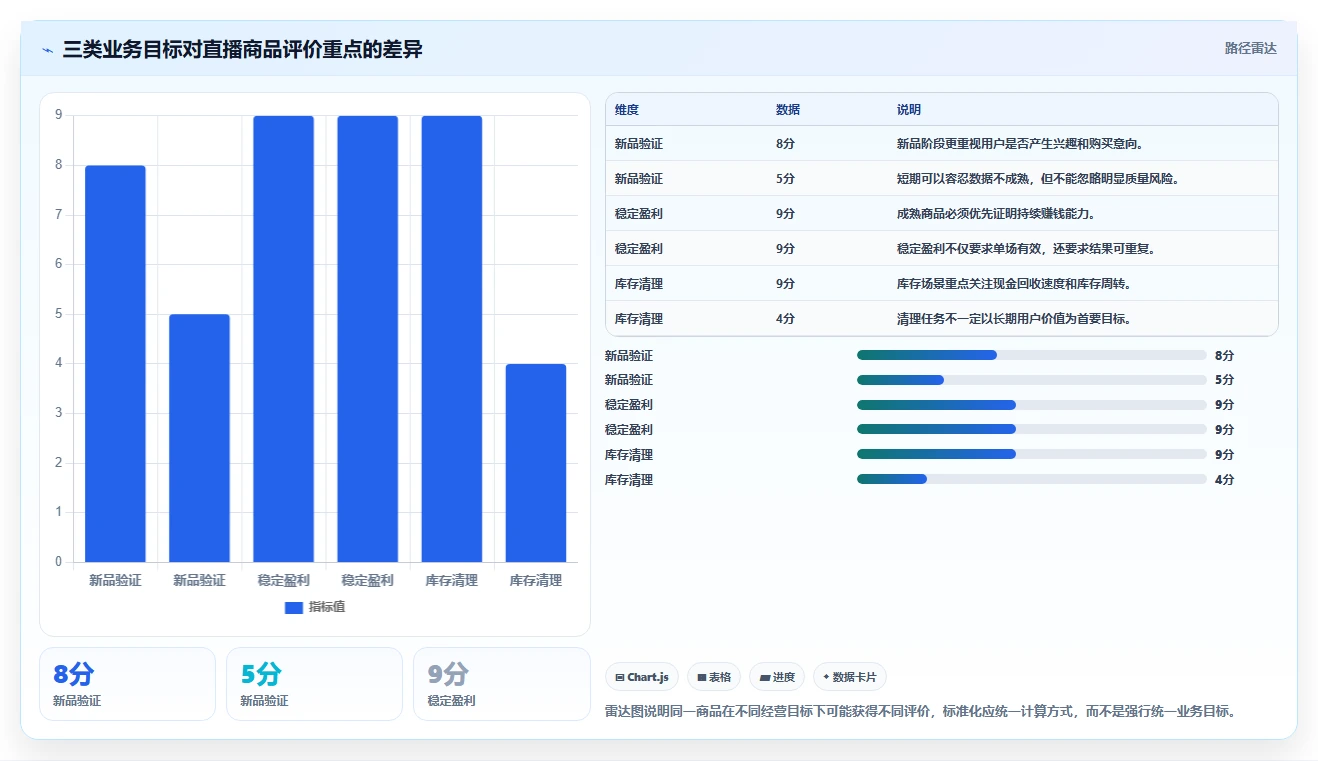
Task: Click the 说明 table column header
Action: [x=909, y=110]
